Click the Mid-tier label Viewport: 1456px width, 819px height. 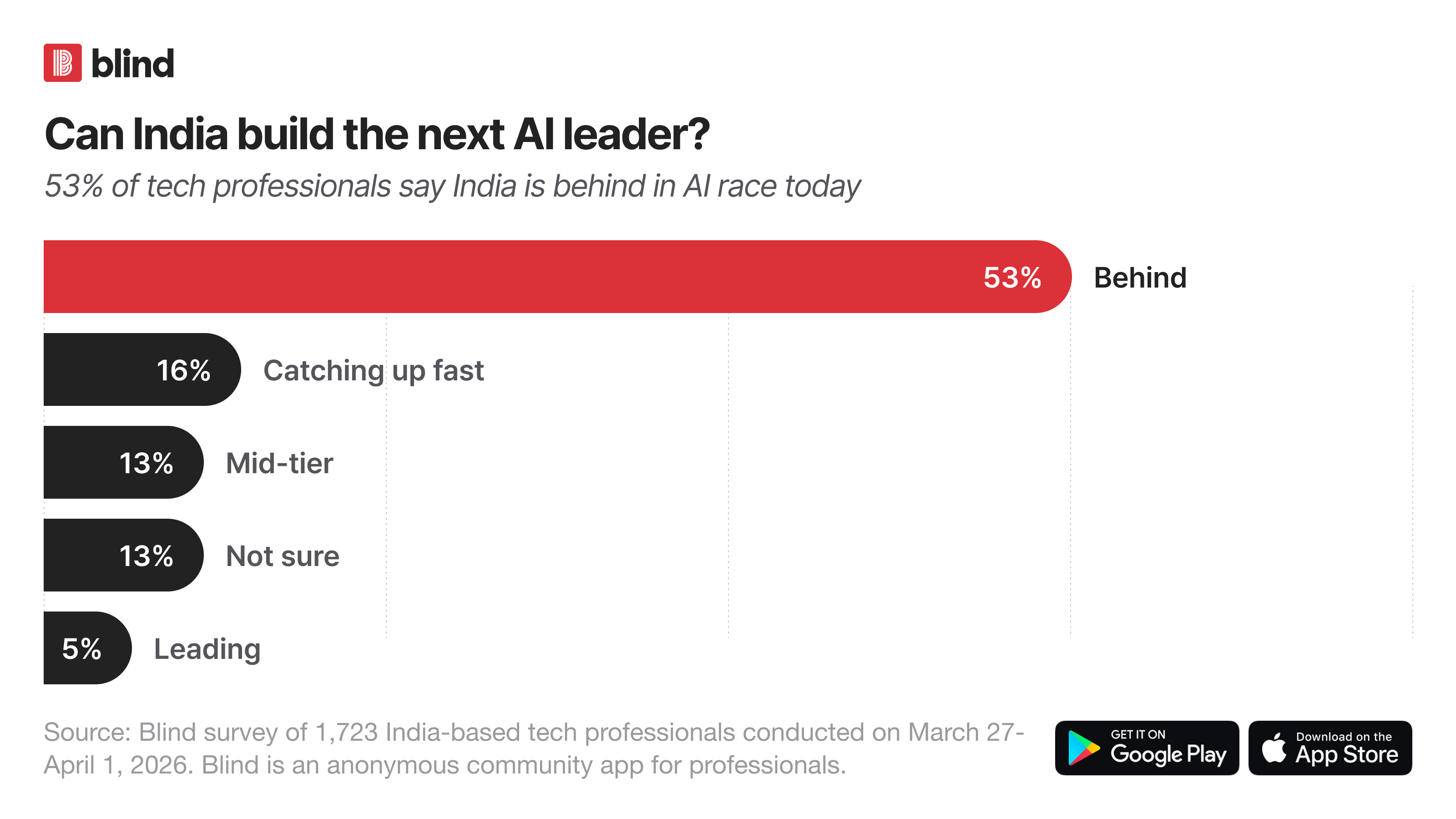pyautogui.click(x=280, y=464)
